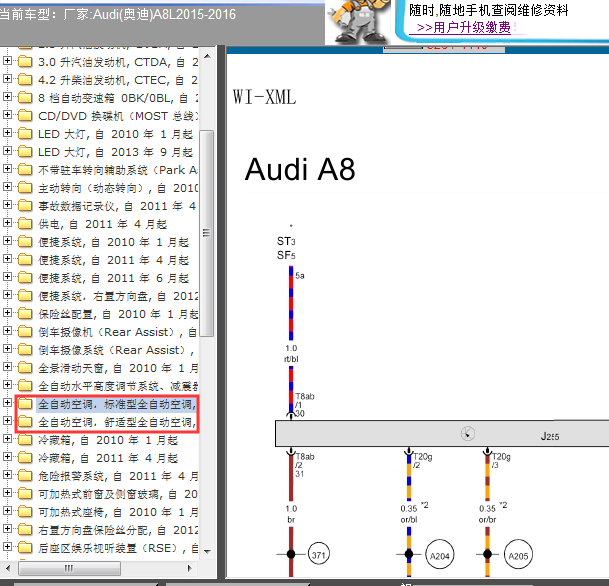Click the clock symbol inside J255 module
Viewport: 609px width, 586px height.
(x=468, y=433)
